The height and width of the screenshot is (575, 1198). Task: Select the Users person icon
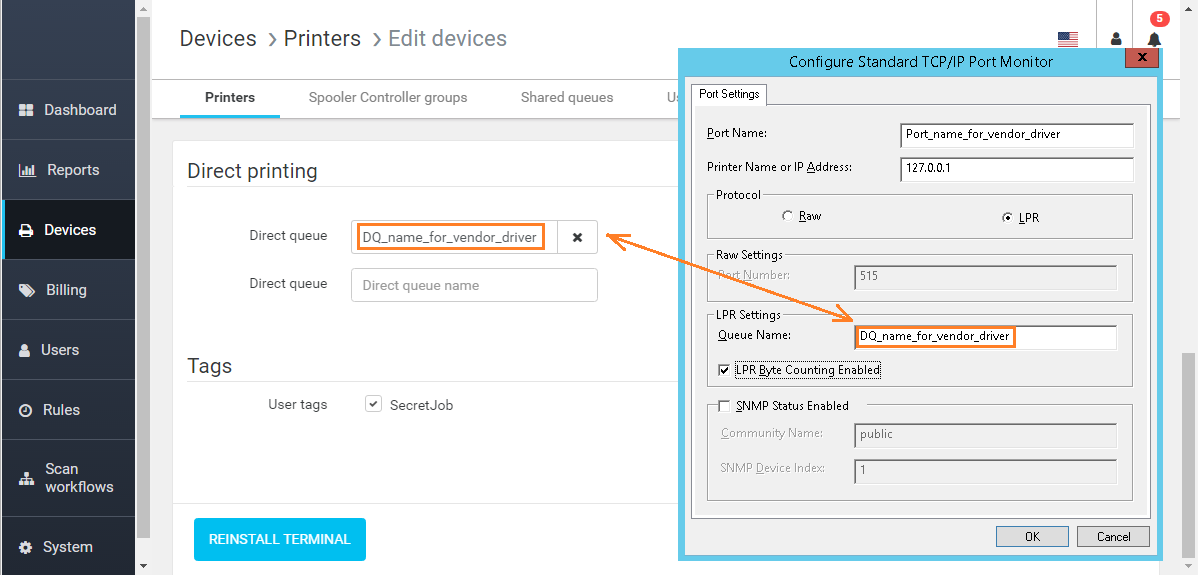point(25,350)
